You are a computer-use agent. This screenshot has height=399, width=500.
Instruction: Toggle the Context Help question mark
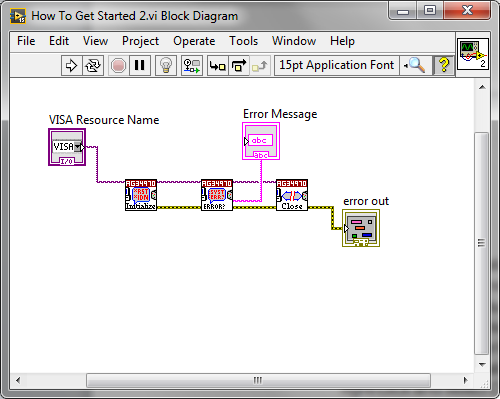pos(443,65)
